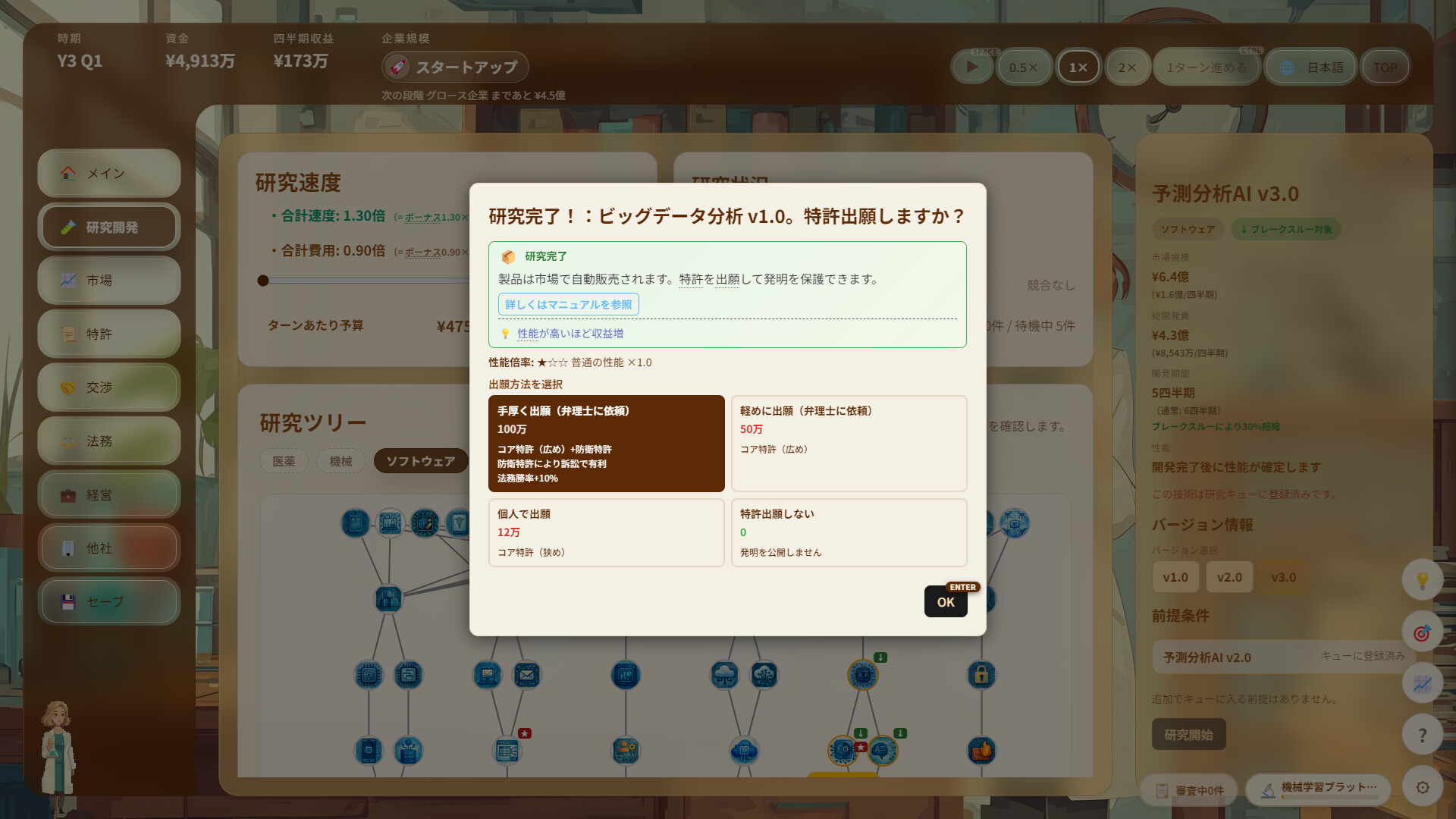
Task: Select 特許出願しない to skip patenting
Action: [x=849, y=532]
